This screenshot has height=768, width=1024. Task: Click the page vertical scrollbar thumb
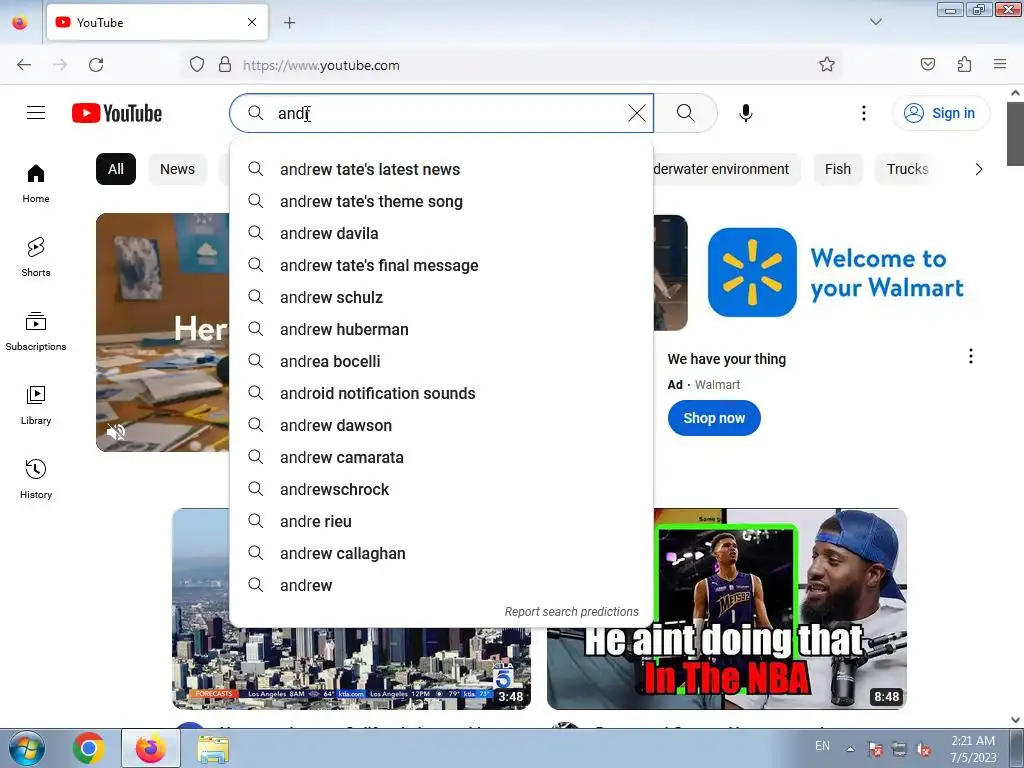[x=1016, y=134]
